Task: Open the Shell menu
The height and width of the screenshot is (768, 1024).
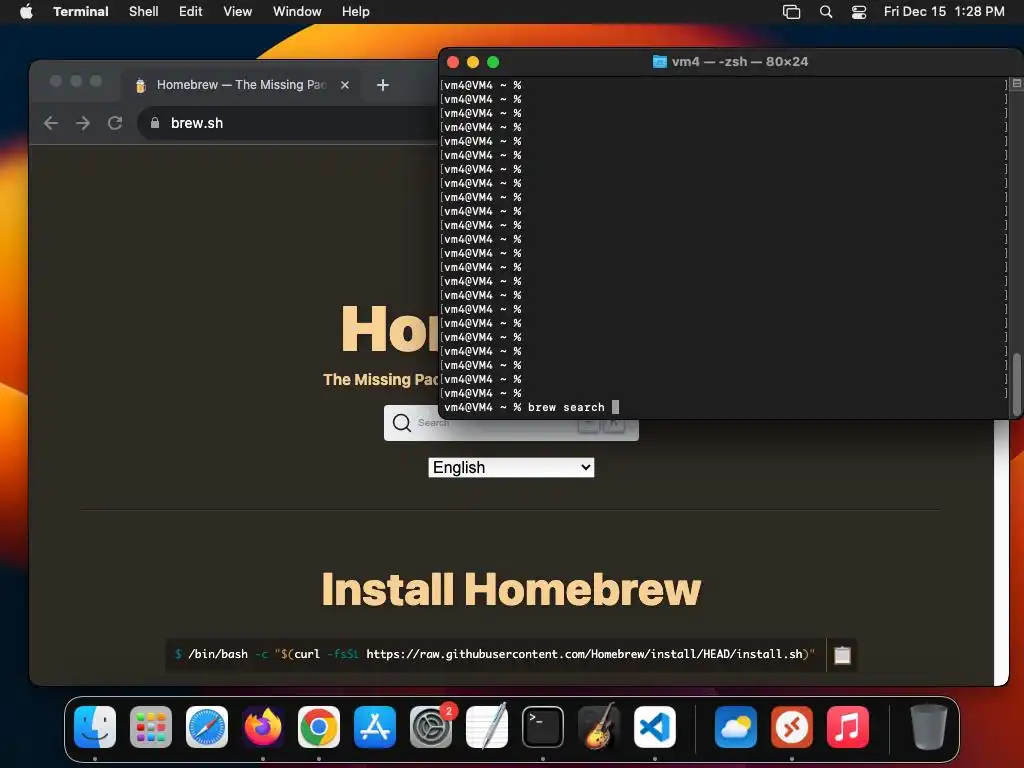Action: coord(144,12)
